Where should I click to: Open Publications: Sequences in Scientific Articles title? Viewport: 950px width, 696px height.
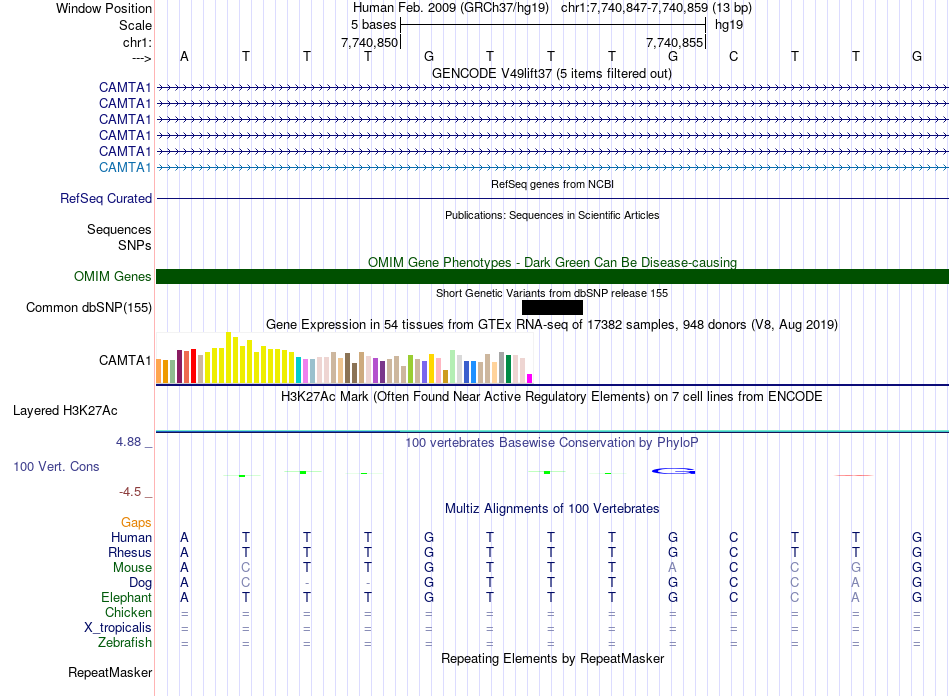pyautogui.click(x=552, y=215)
